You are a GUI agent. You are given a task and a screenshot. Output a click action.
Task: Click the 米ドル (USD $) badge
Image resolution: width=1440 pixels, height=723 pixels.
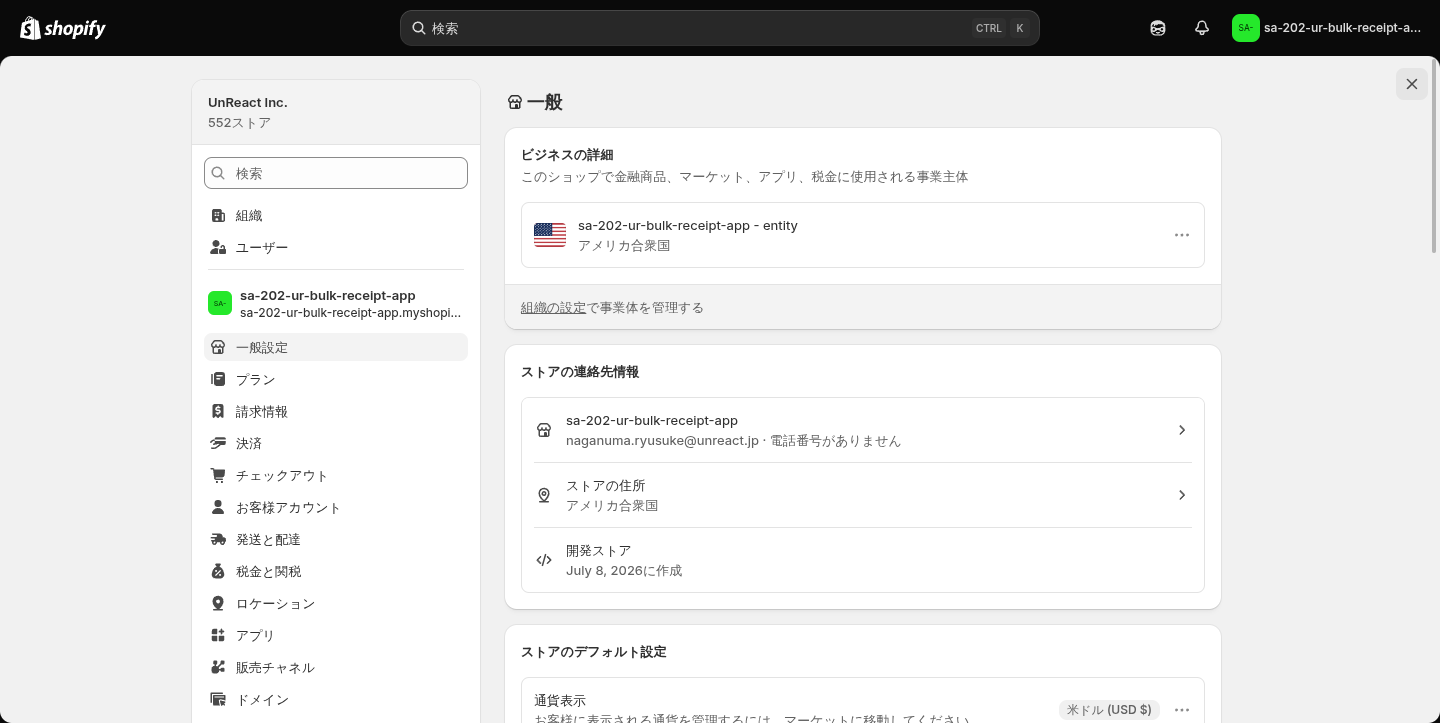[1109, 710]
